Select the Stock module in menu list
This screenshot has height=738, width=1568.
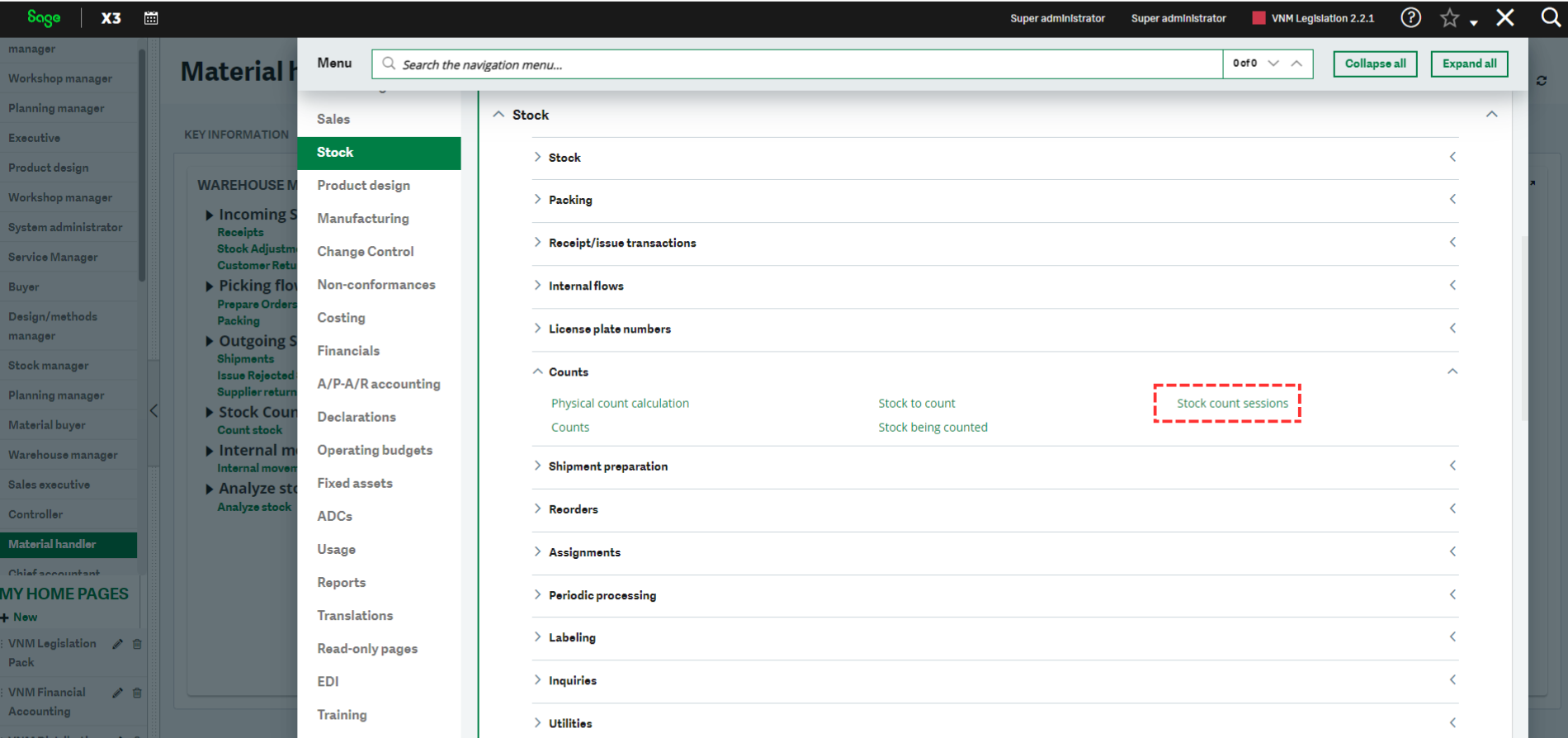click(x=379, y=152)
